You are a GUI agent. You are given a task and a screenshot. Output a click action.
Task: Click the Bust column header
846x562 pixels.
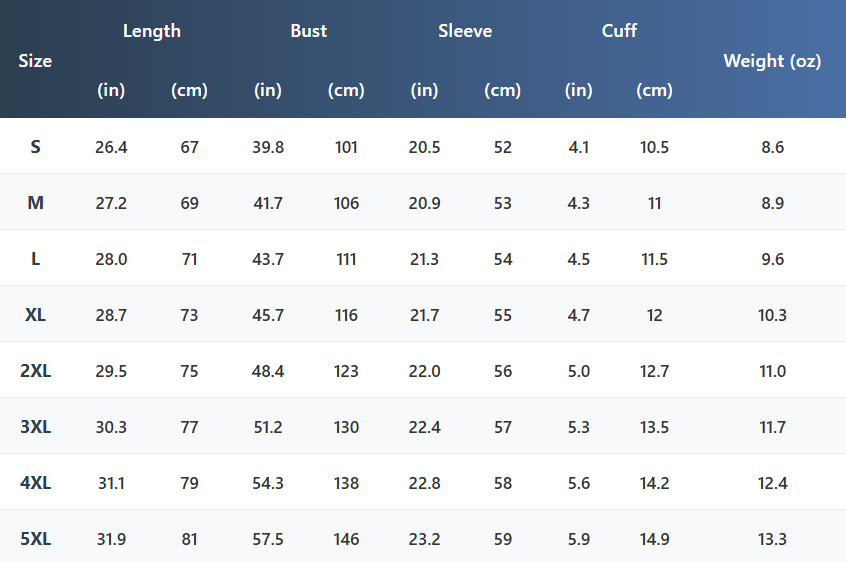pos(308,31)
